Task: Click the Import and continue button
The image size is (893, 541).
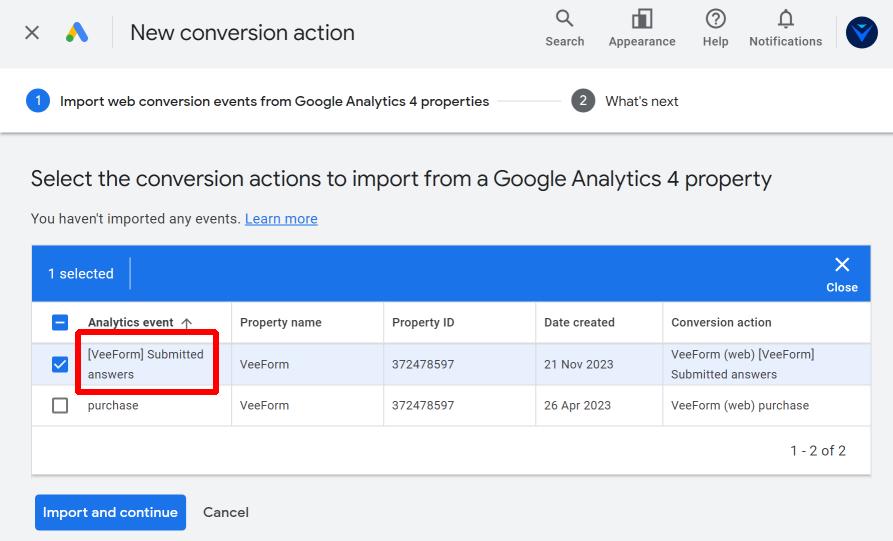Action: click(110, 512)
